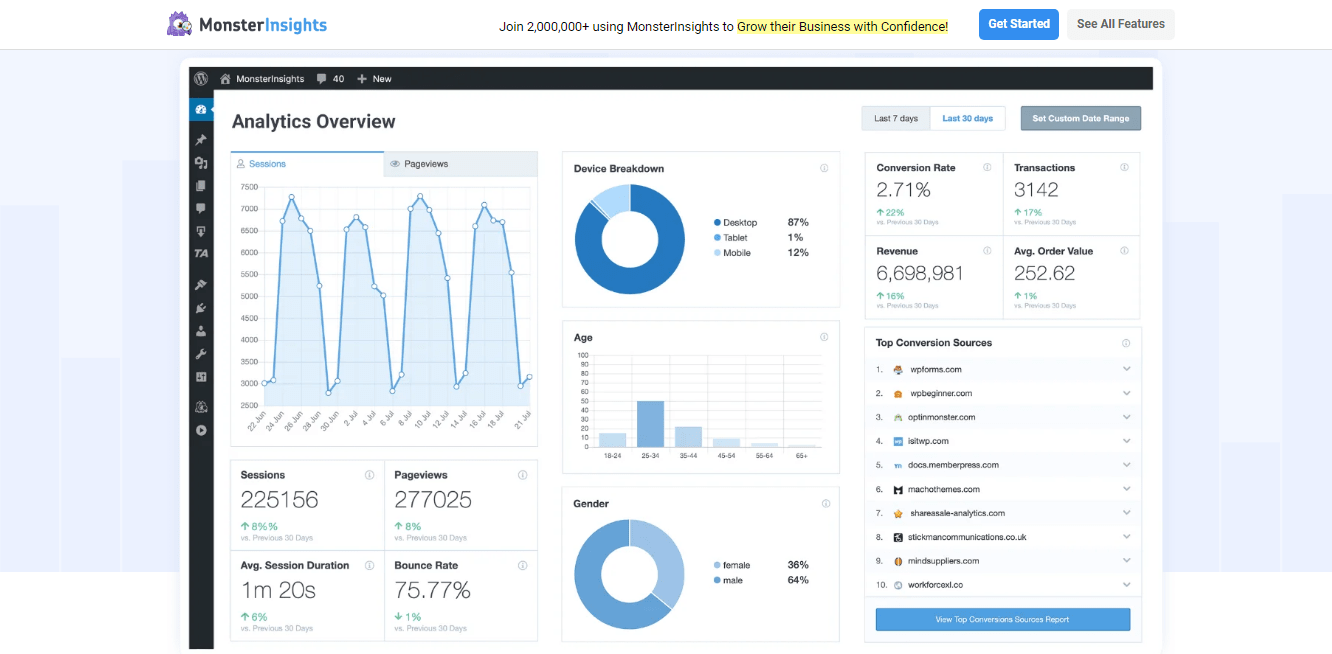
Task: Click the MonsterInsights logo in the header
Action: (x=247, y=25)
